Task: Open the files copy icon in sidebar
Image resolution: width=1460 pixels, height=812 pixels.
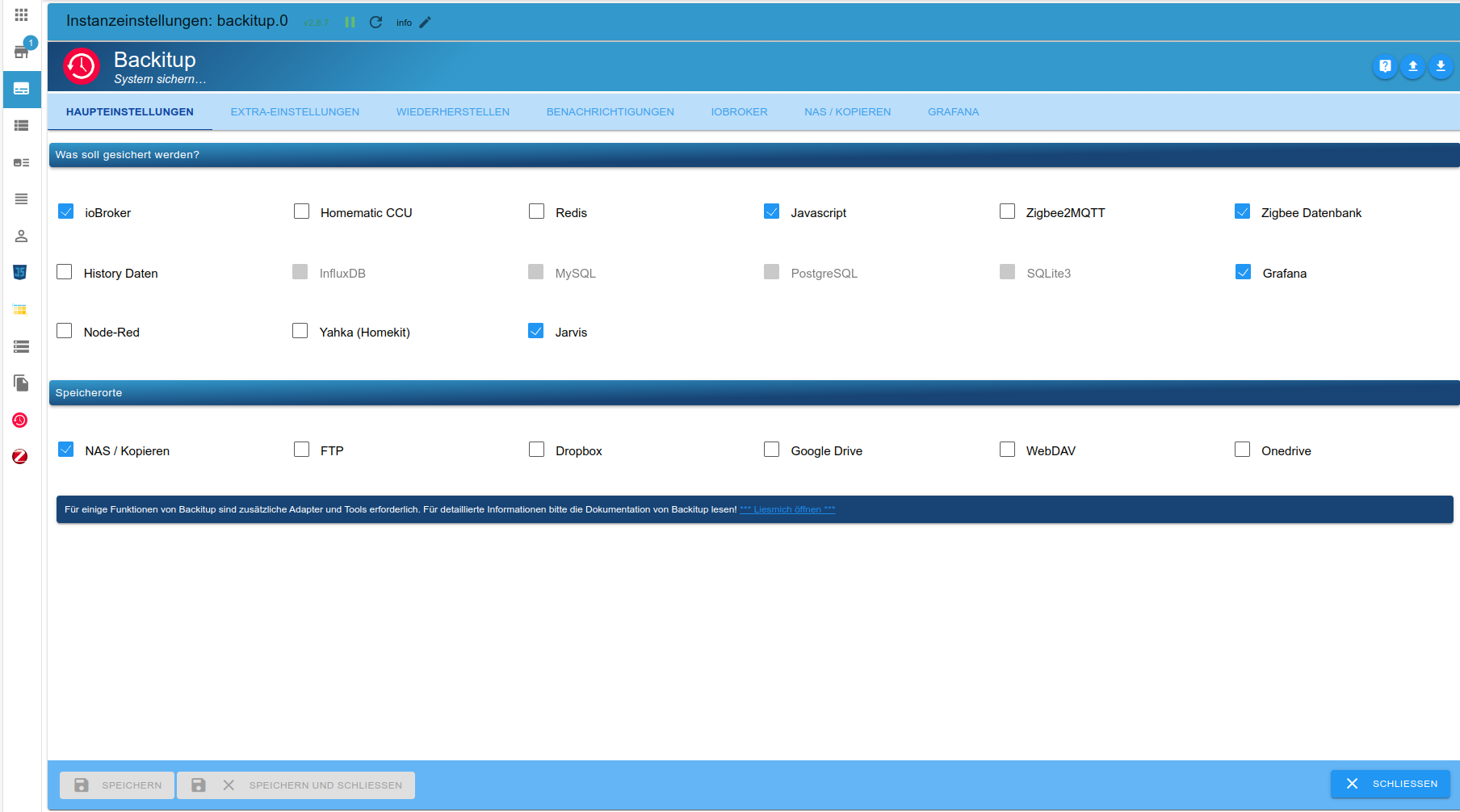Action: point(21,383)
